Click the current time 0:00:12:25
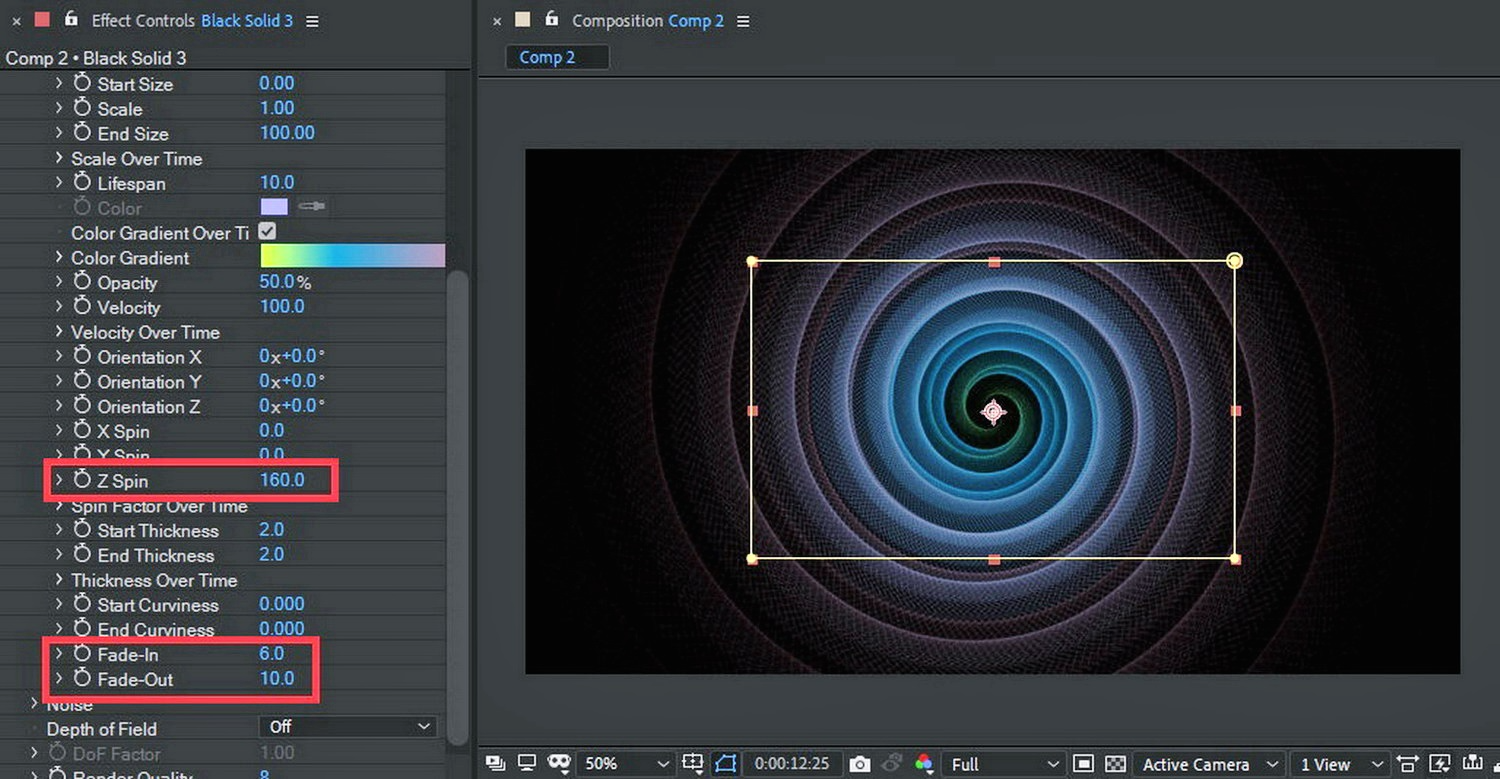The image size is (1500, 779). pos(792,764)
